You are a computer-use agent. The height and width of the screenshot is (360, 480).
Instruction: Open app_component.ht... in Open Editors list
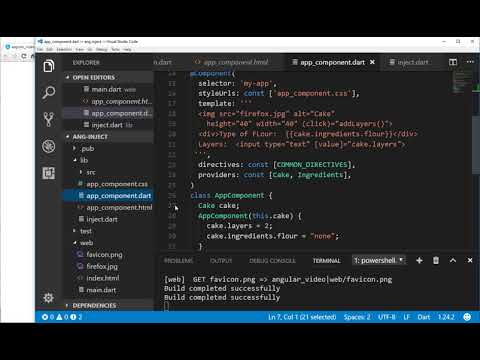click(109, 101)
